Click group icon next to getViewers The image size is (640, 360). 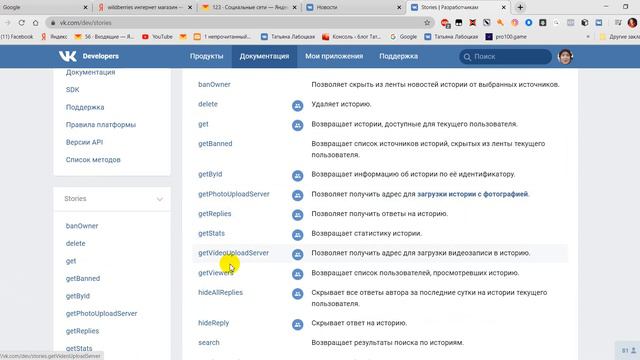[x=298, y=274]
